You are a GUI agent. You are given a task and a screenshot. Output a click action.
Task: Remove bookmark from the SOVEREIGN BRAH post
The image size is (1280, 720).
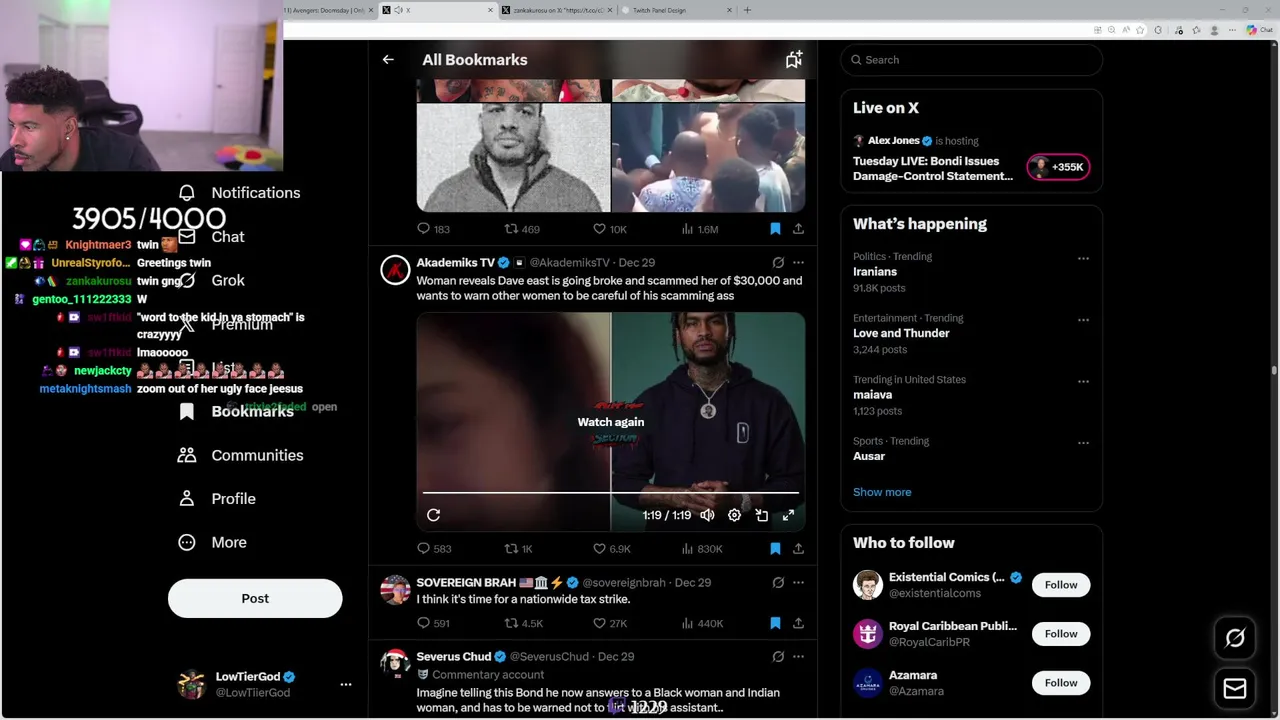pos(775,623)
